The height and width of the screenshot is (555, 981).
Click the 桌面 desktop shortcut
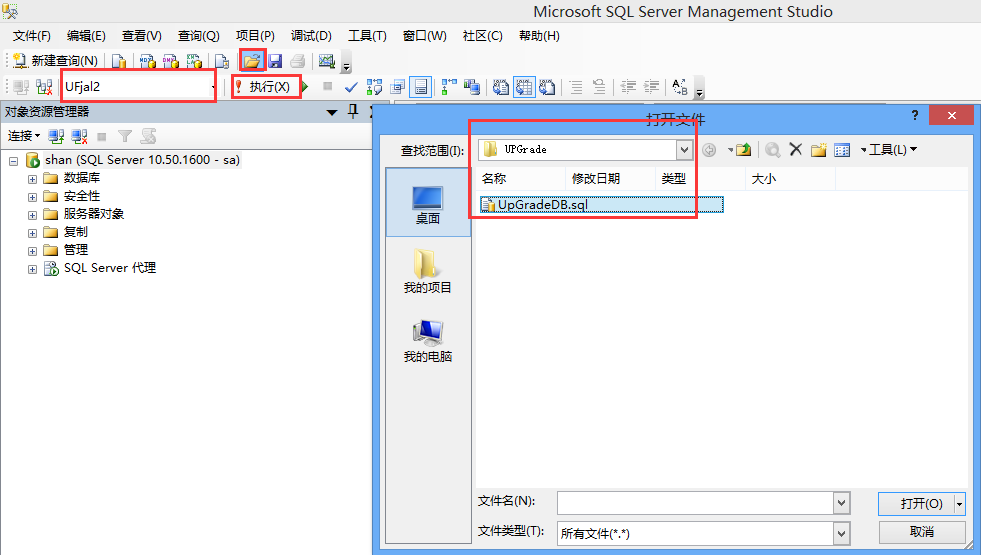pyautogui.click(x=428, y=205)
